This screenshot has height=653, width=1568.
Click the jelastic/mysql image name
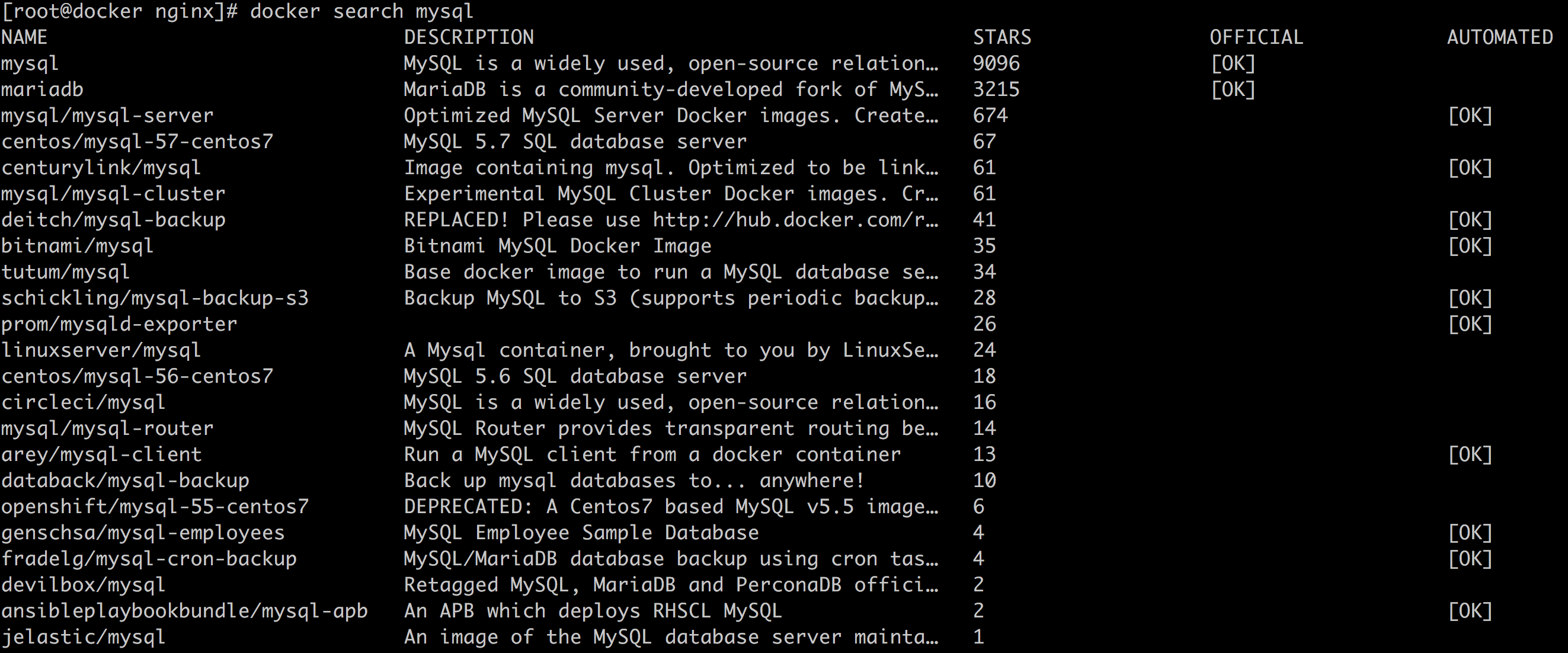click(83, 637)
